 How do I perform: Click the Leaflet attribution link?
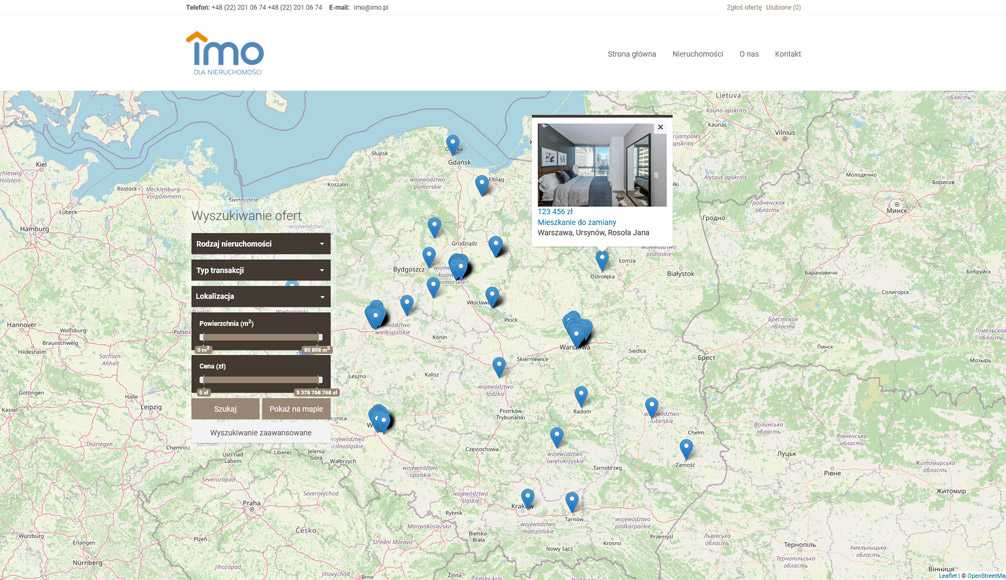pos(948,576)
